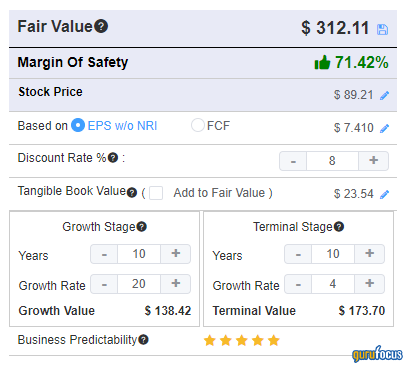Edit the Stock Price with pencil icon
The width and height of the screenshot is (408, 368).
click(x=384, y=96)
